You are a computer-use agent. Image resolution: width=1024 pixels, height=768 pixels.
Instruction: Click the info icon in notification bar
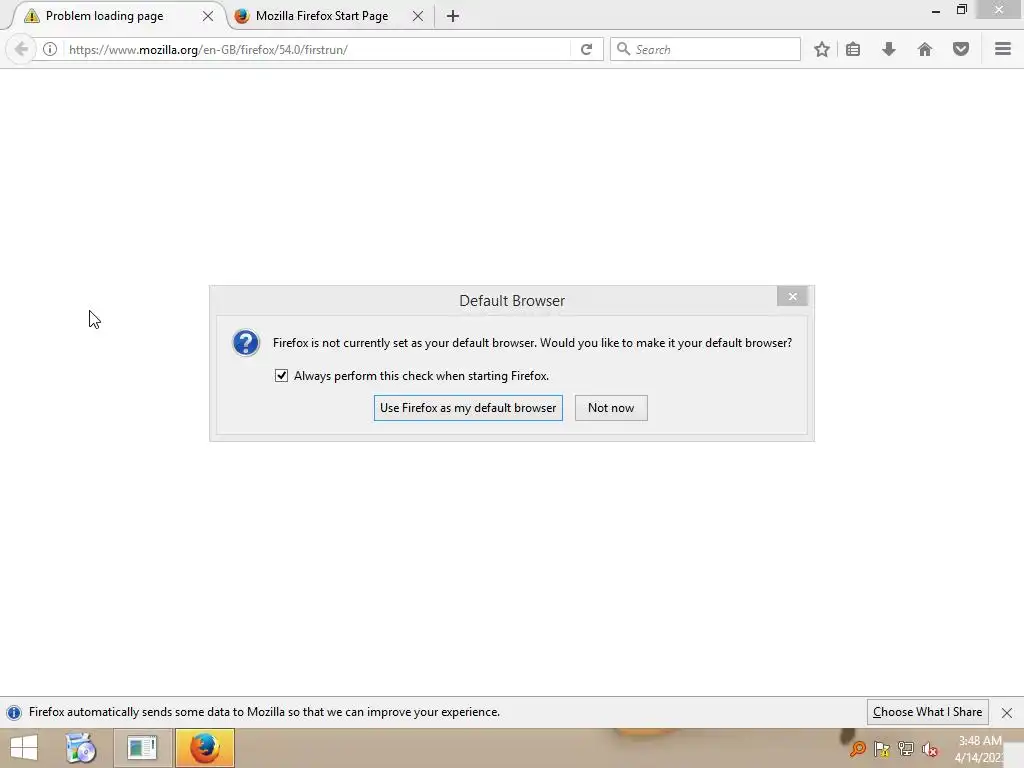tap(14, 712)
